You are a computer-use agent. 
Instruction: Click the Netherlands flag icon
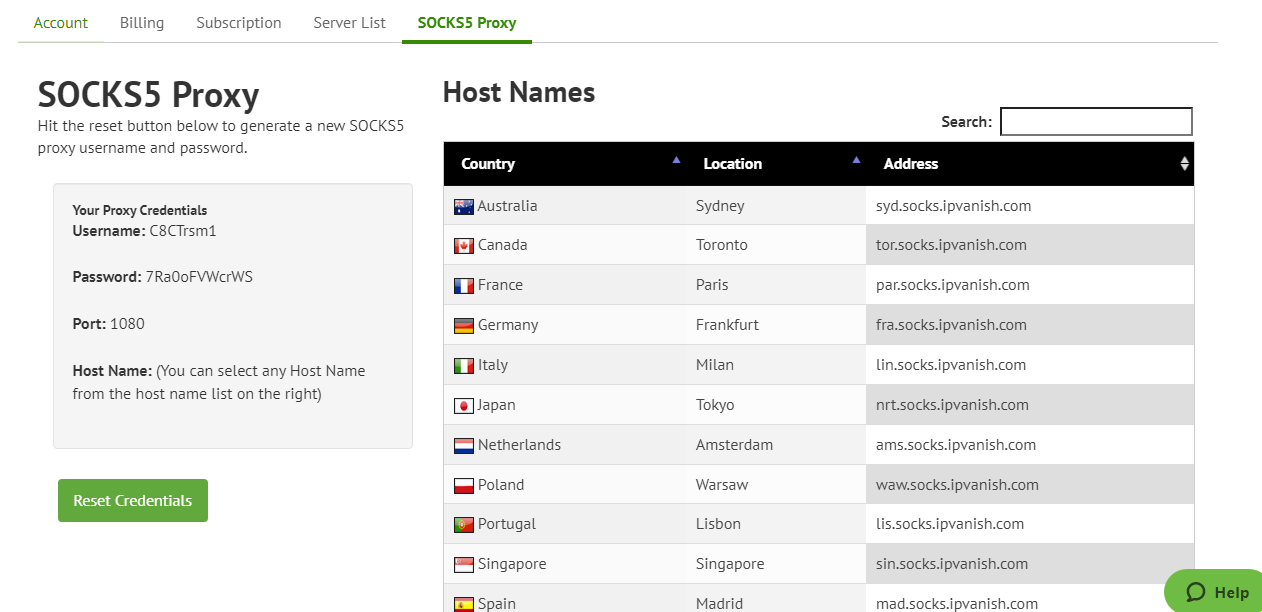click(464, 446)
